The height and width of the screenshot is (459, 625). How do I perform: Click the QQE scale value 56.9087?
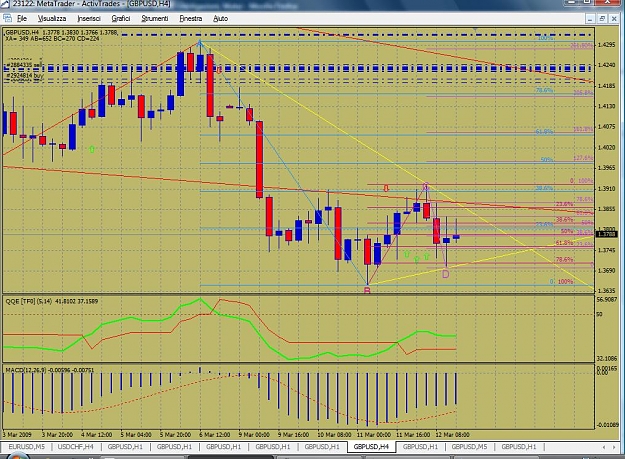607,299
